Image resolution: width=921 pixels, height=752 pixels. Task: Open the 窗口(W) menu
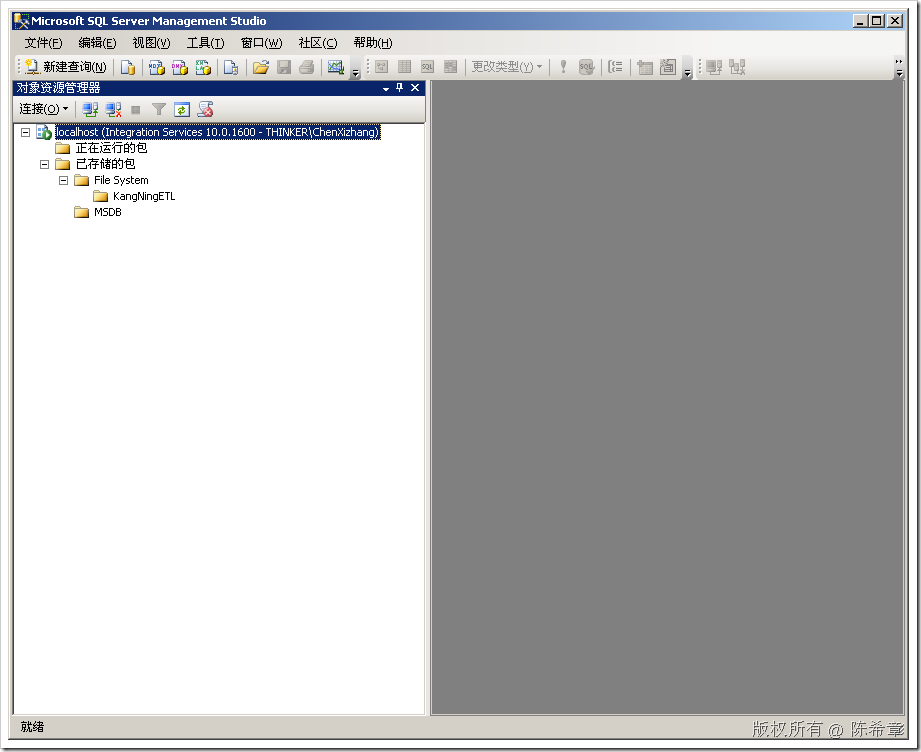tap(261, 43)
